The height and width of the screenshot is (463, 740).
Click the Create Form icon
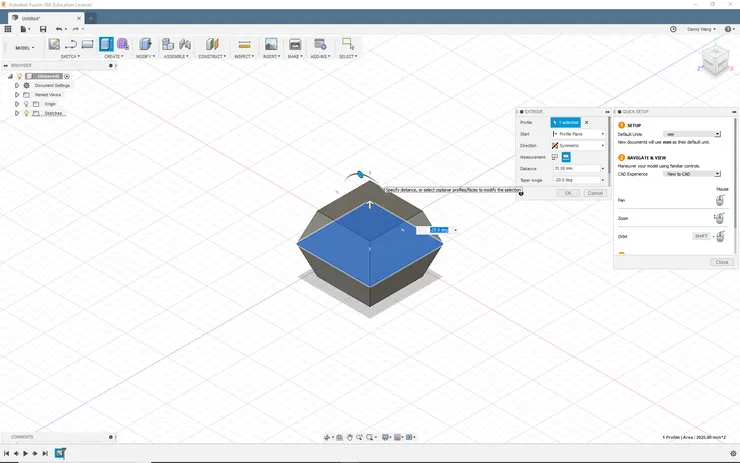[122, 45]
